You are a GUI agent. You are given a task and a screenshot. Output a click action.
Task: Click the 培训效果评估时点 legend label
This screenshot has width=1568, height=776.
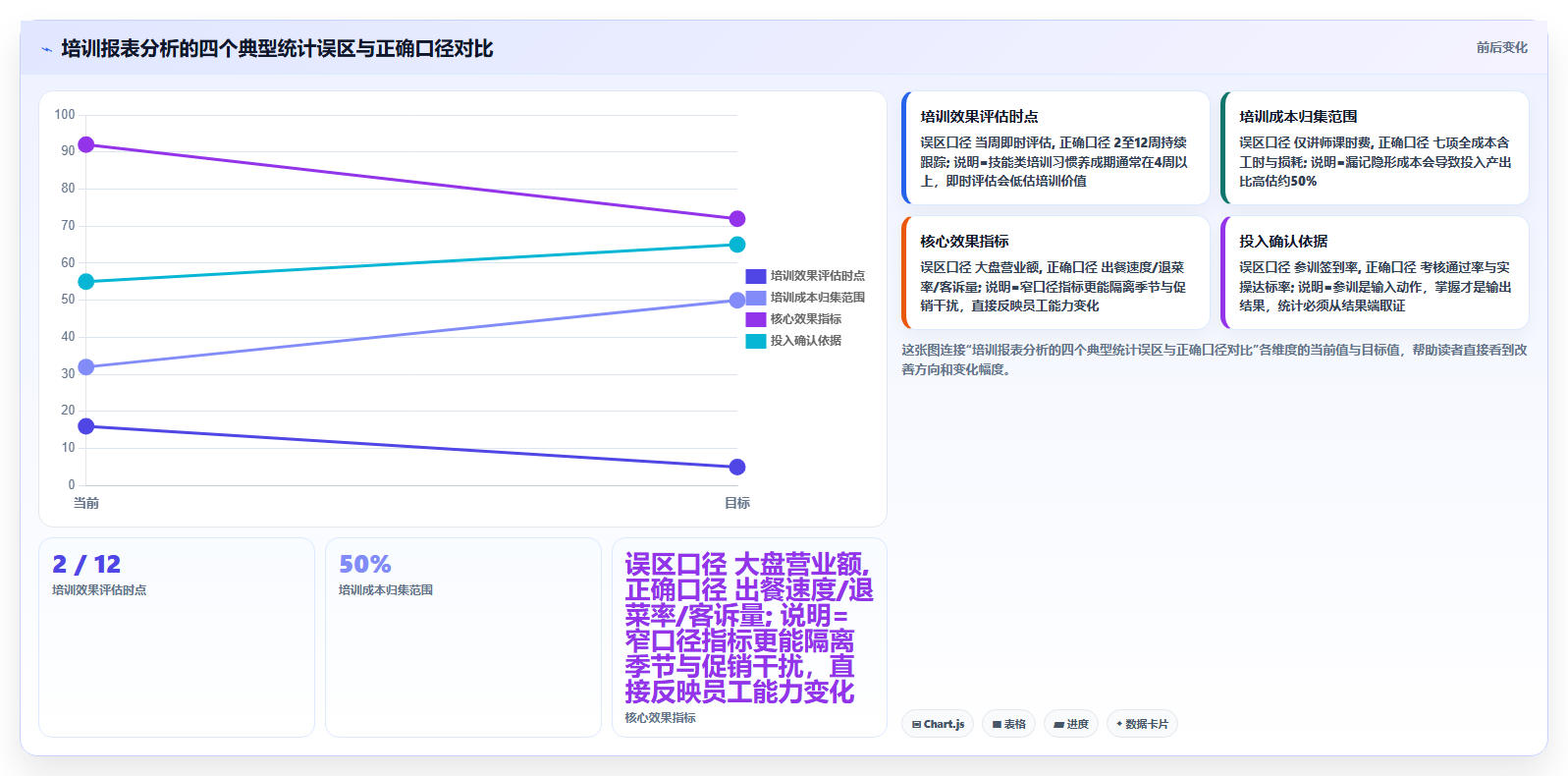coord(818,276)
